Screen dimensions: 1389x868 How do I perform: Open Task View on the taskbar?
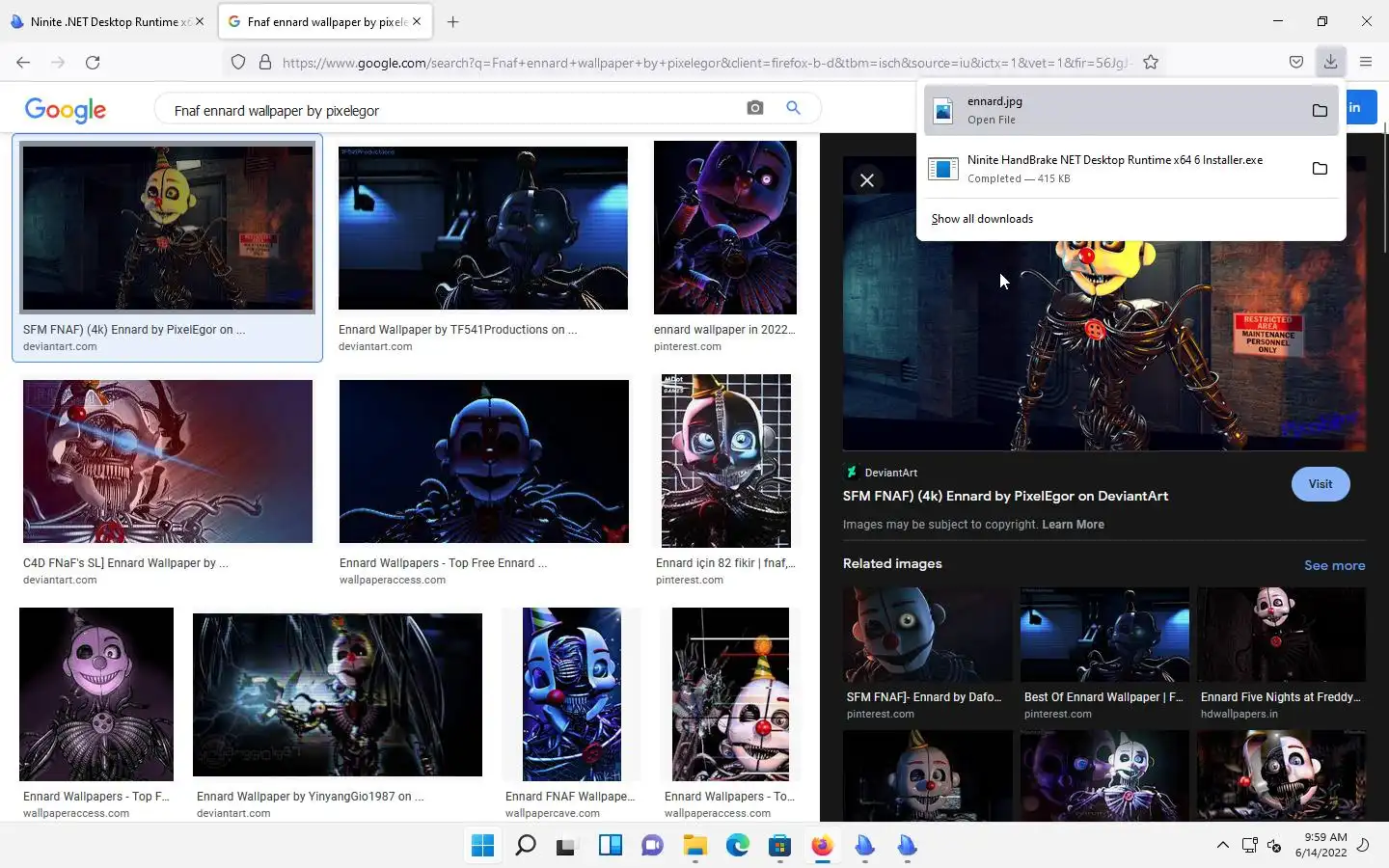pyautogui.click(x=567, y=846)
